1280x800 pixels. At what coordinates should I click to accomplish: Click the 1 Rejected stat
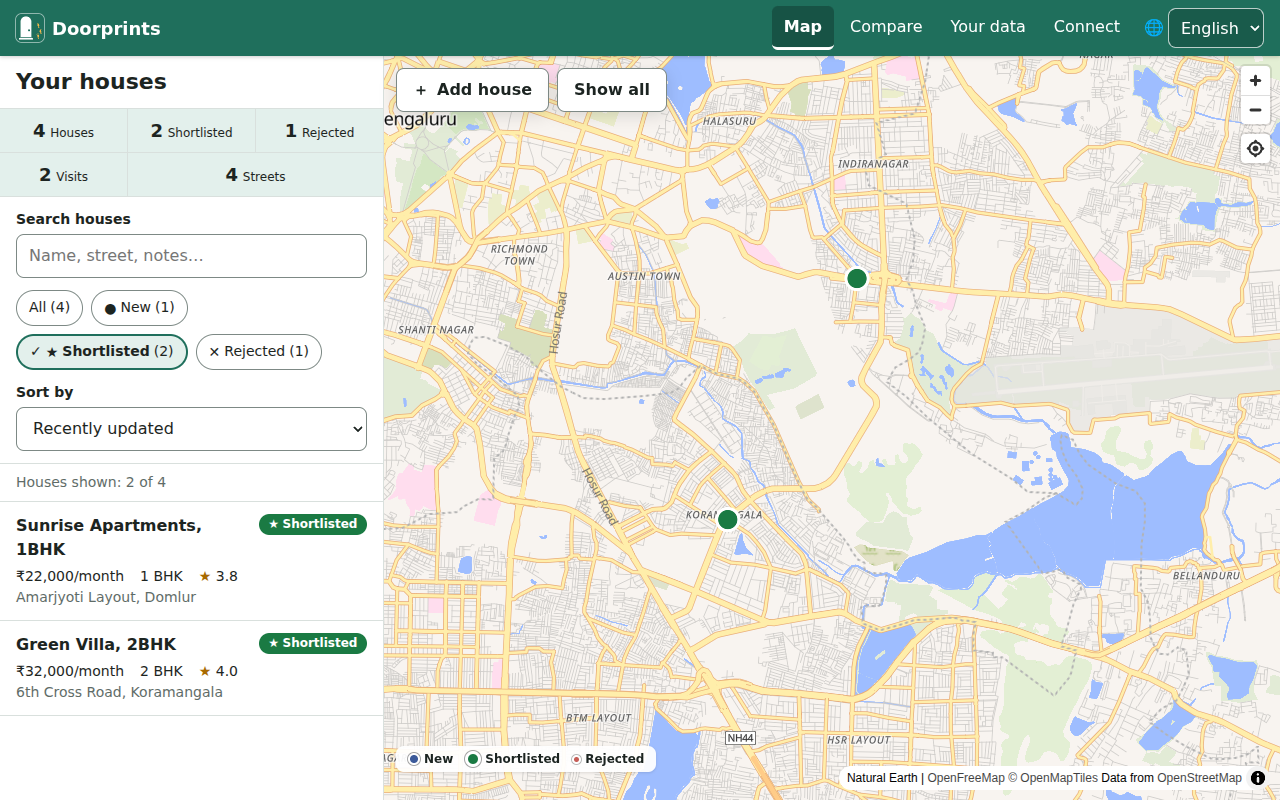point(320,131)
